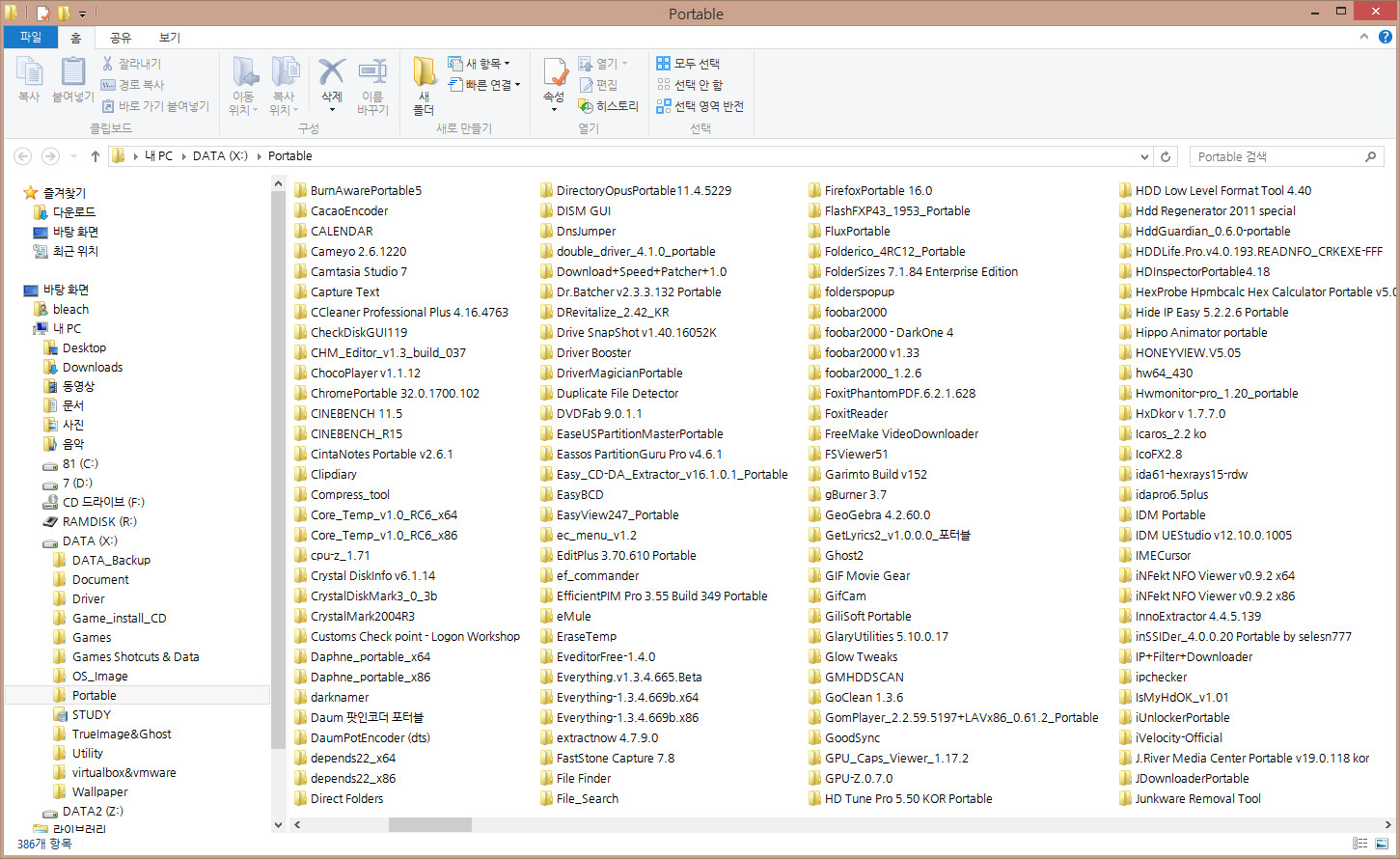Click the Help question mark icon
This screenshot has width=1400, height=859.
pos(1386,37)
